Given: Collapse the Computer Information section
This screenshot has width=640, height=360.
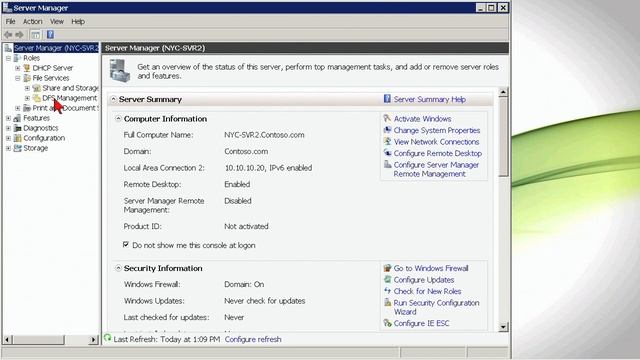Looking at the screenshot, I should 118,118.
